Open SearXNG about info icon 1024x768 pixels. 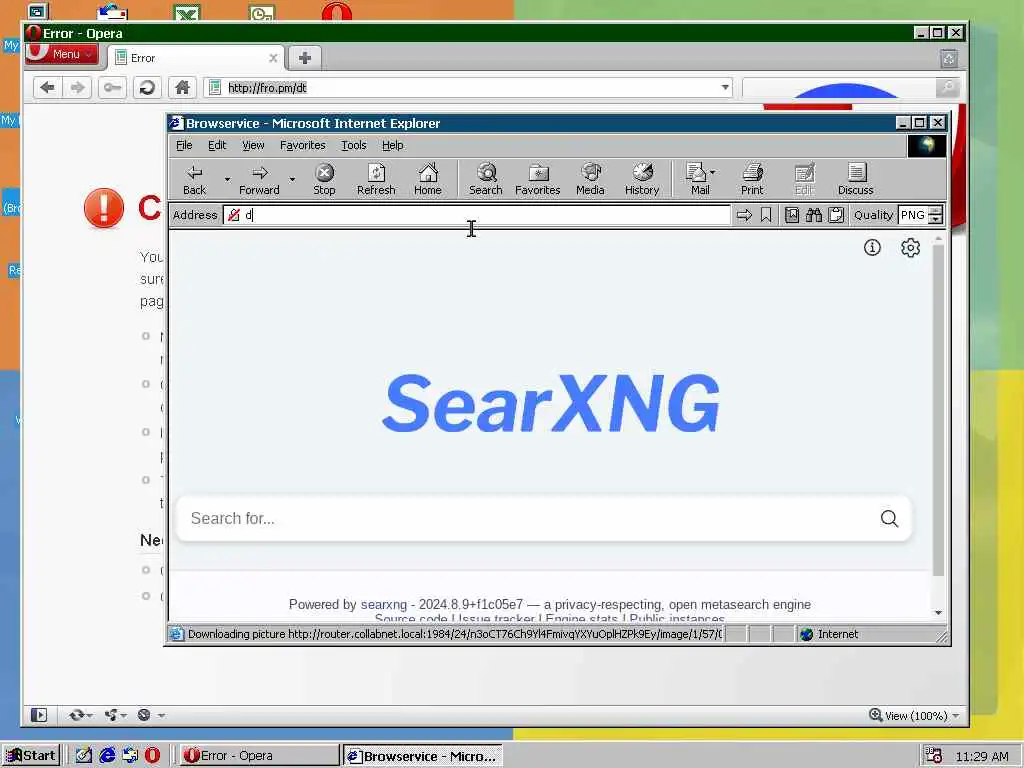point(872,248)
